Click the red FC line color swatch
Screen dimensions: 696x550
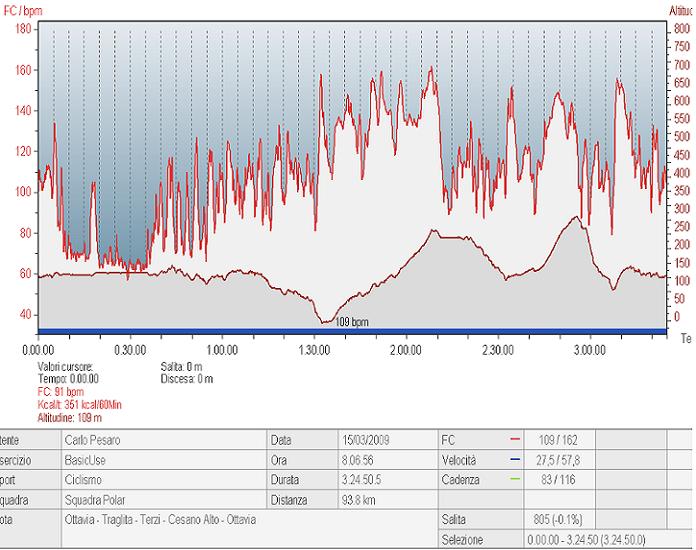tap(515, 440)
